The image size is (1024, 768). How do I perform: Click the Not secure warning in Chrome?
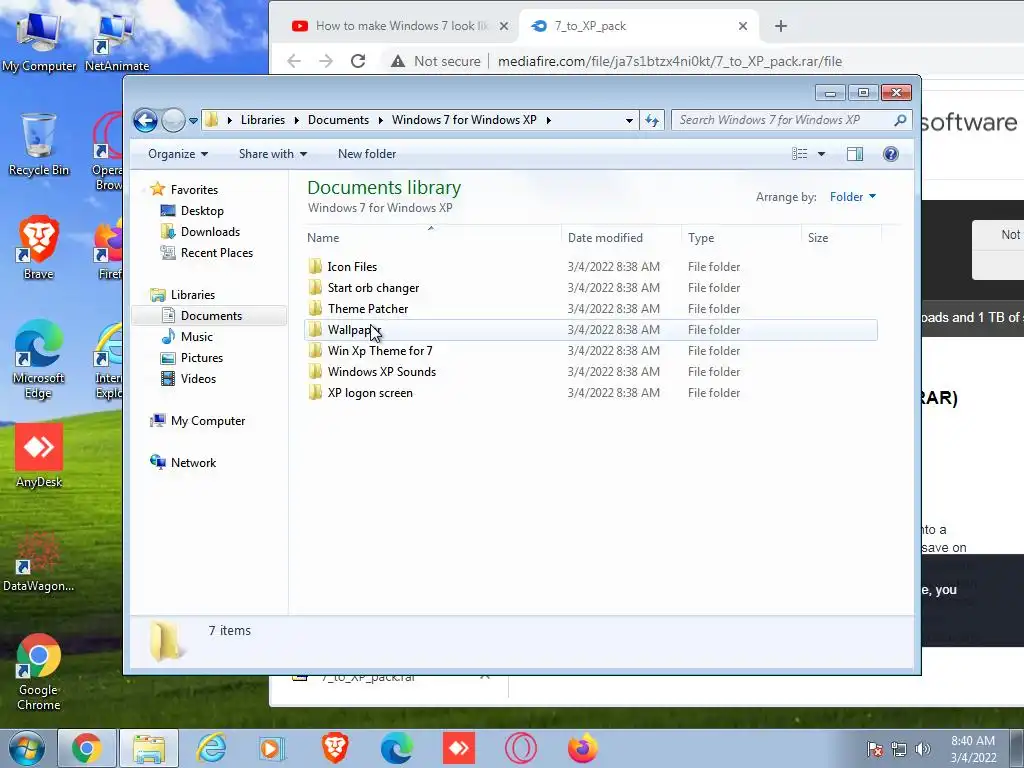tap(436, 61)
